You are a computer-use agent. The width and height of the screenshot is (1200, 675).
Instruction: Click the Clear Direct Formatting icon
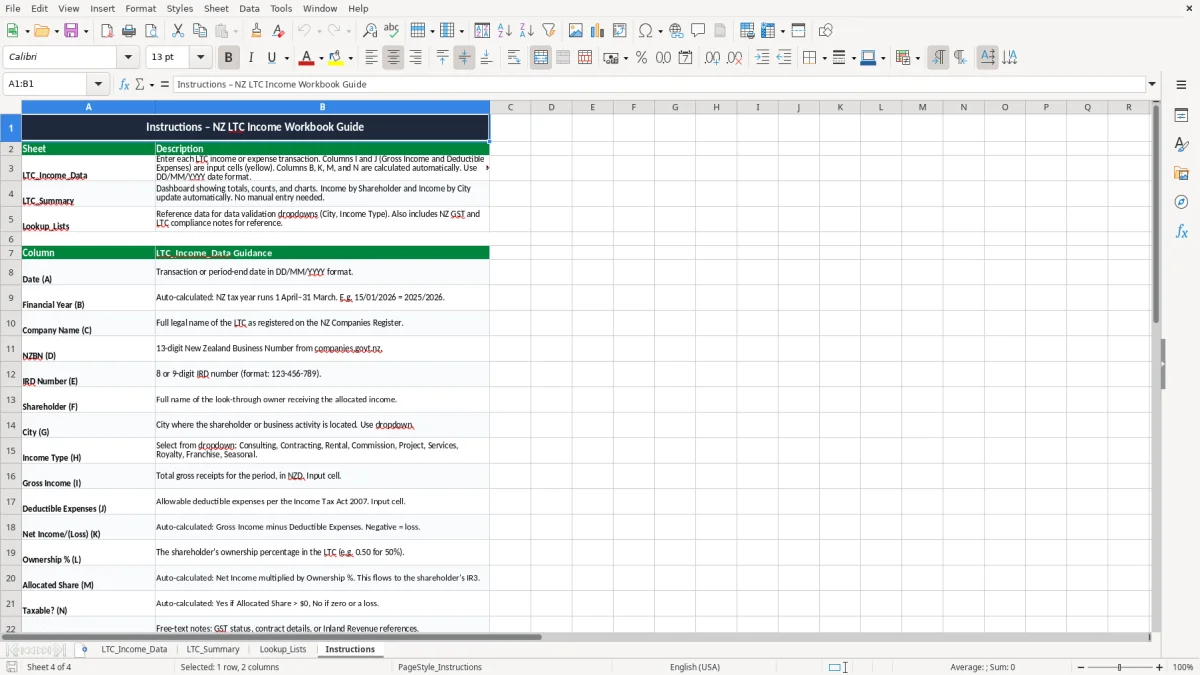pos(279,31)
